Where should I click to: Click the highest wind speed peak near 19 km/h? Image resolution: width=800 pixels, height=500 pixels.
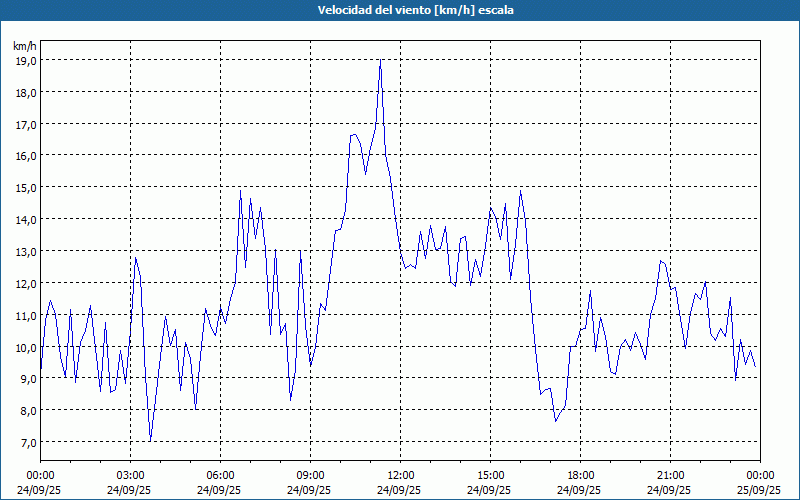pos(381,61)
